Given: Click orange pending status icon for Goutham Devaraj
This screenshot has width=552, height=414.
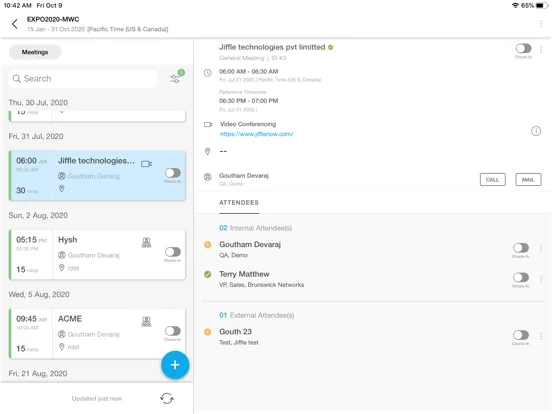Looking at the screenshot, I should coord(208,244).
